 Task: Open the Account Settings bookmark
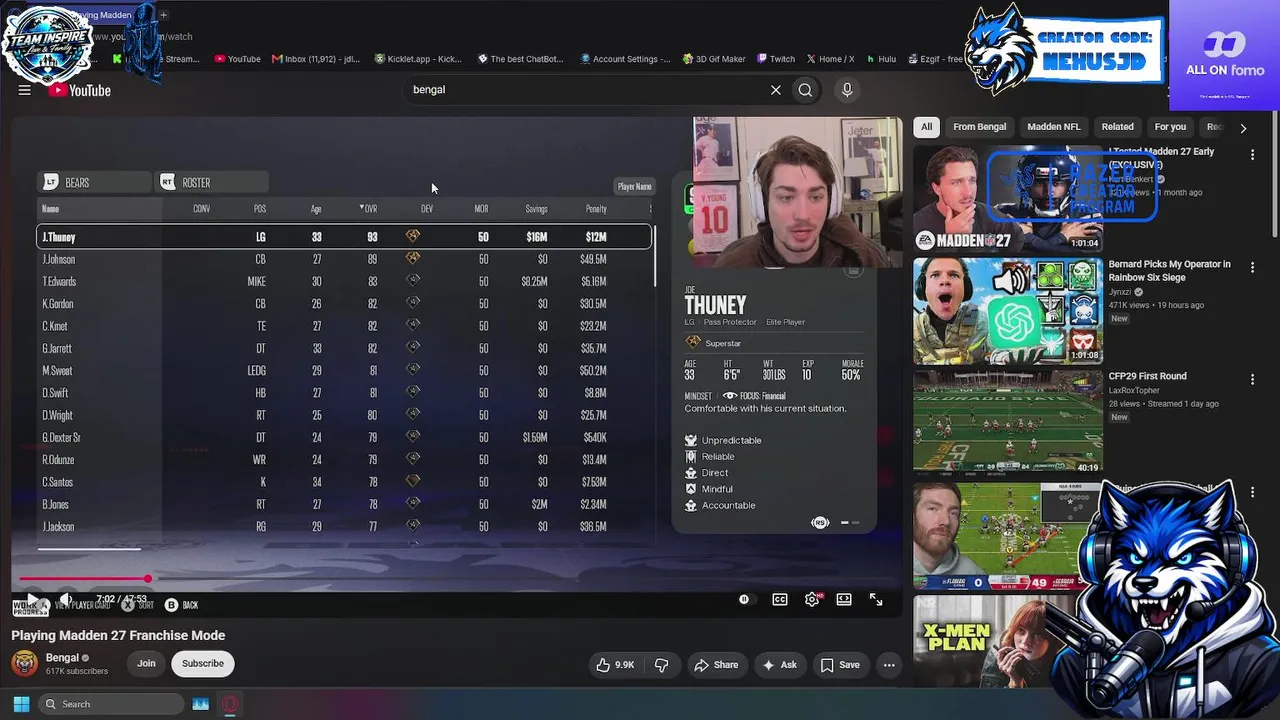(x=625, y=59)
